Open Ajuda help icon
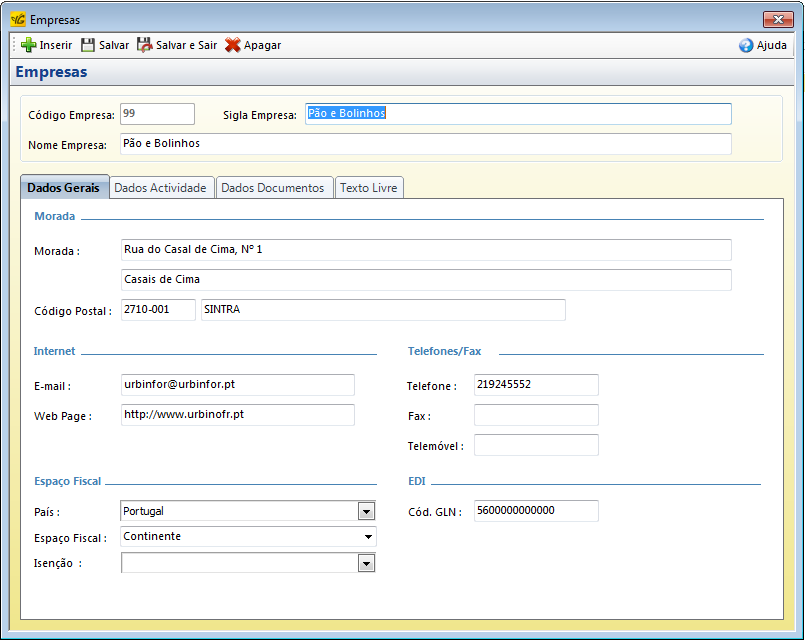Screen dimensions: 805x641 click(x=746, y=45)
